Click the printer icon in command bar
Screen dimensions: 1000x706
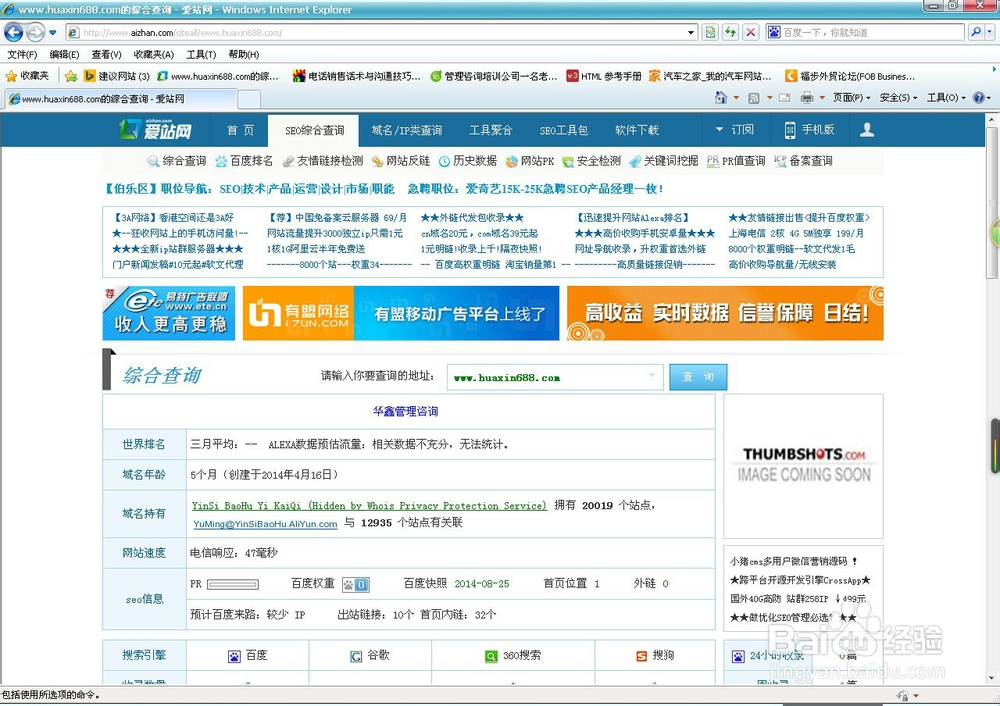pyautogui.click(x=807, y=98)
